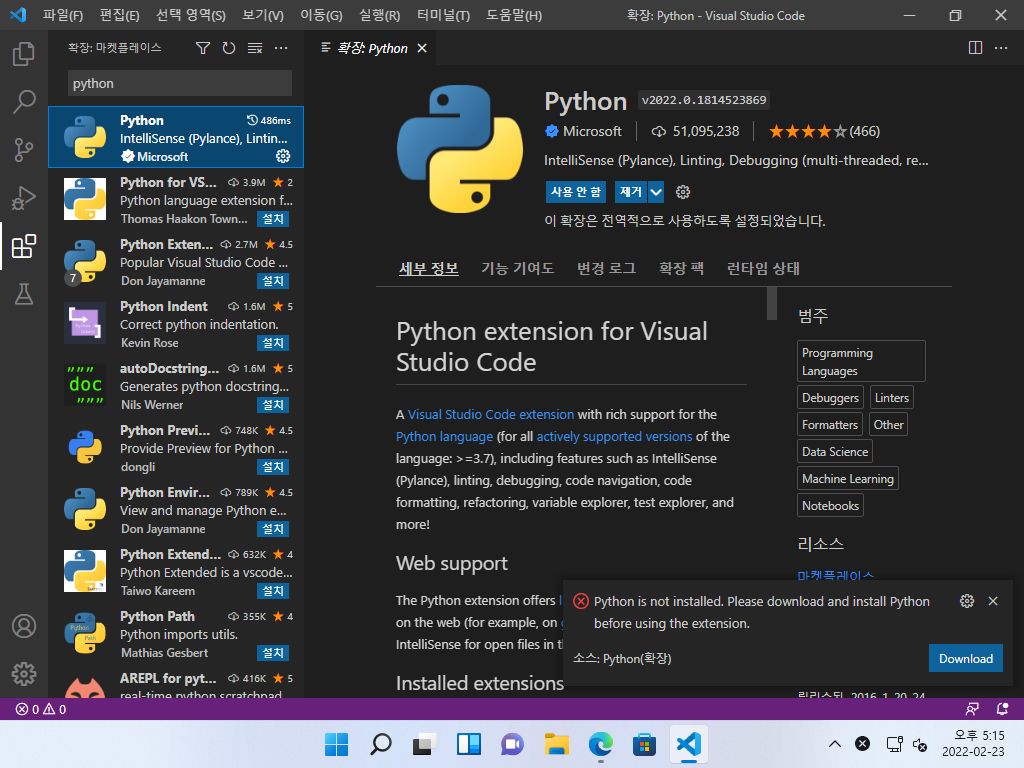Image resolution: width=1024 pixels, height=768 pixels.
Task: Open Testing flask icon
Action: coord(24,295)
